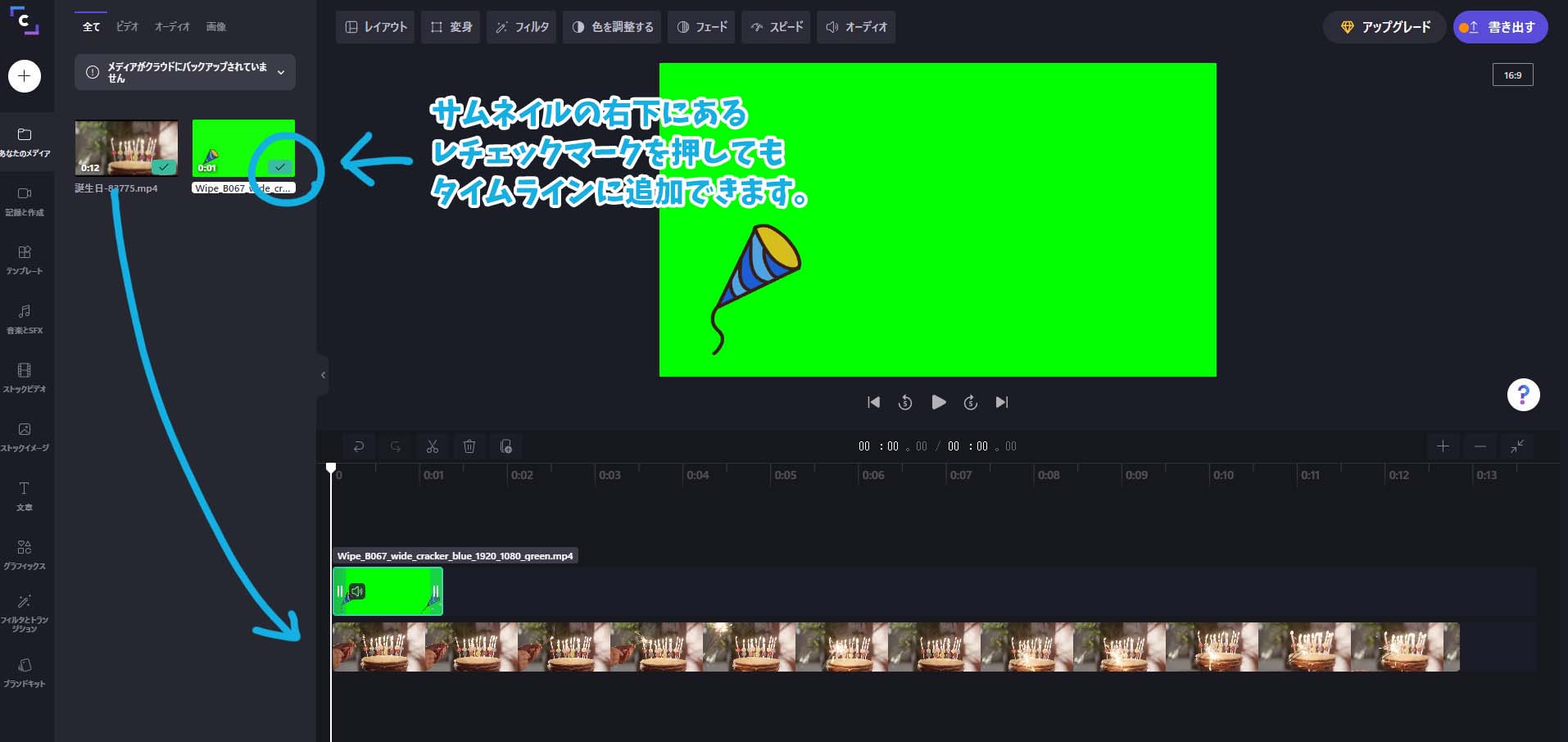Screen dimensions: 1568x742
Task: Toggle checkmark on green cracker thumbnail
Action: 280,167
